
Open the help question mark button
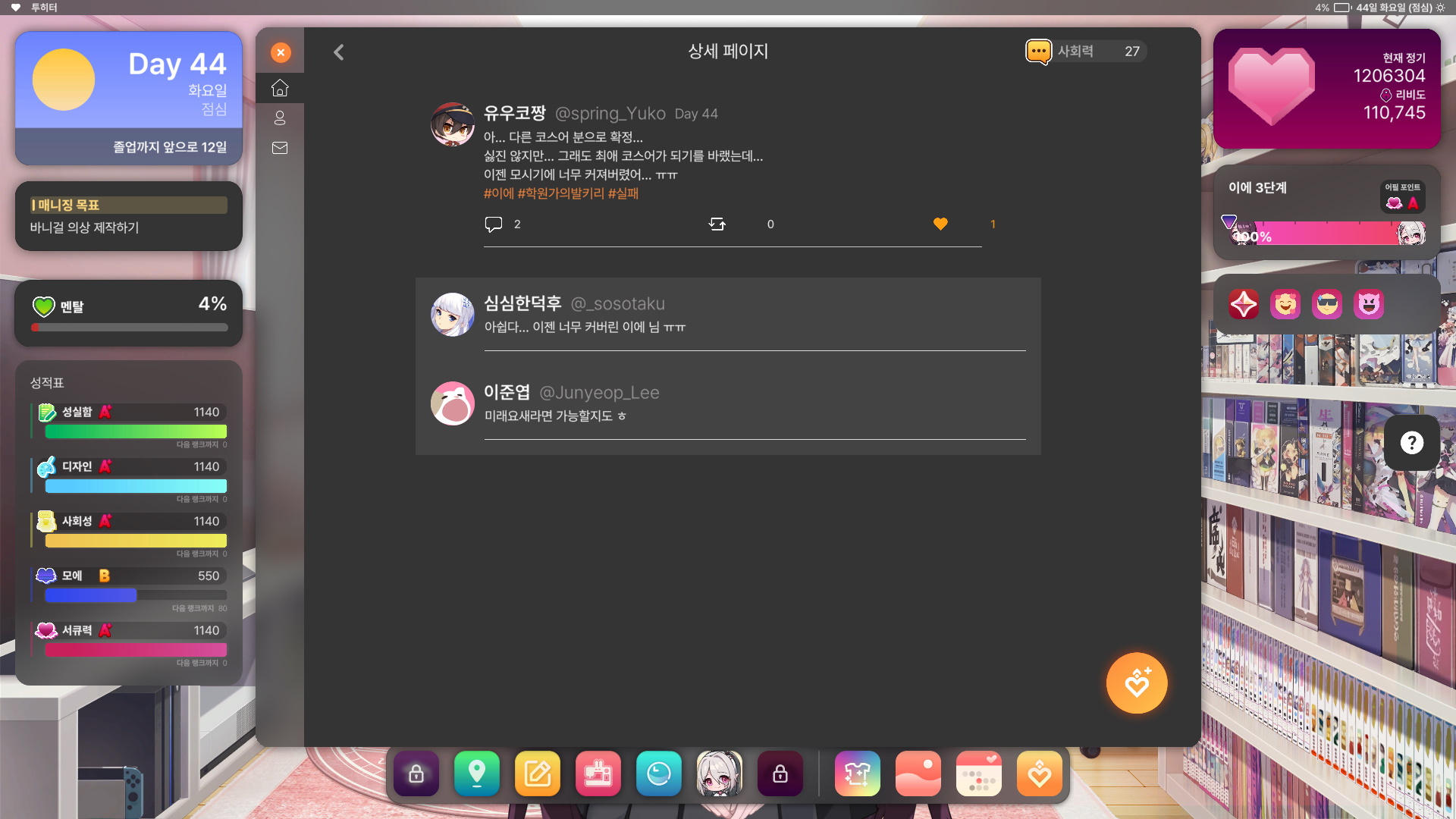[x=1411, y=443]
